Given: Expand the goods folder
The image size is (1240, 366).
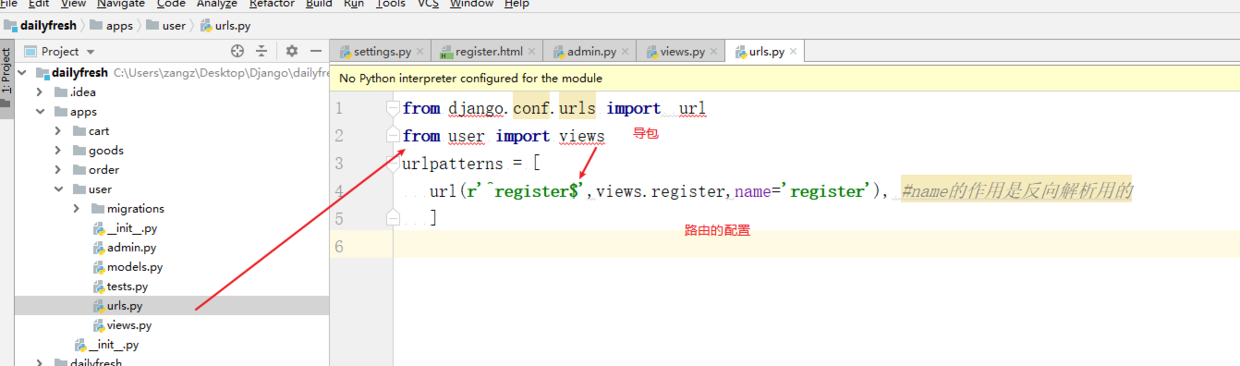Looking at the screenshot, I should 60,150.
